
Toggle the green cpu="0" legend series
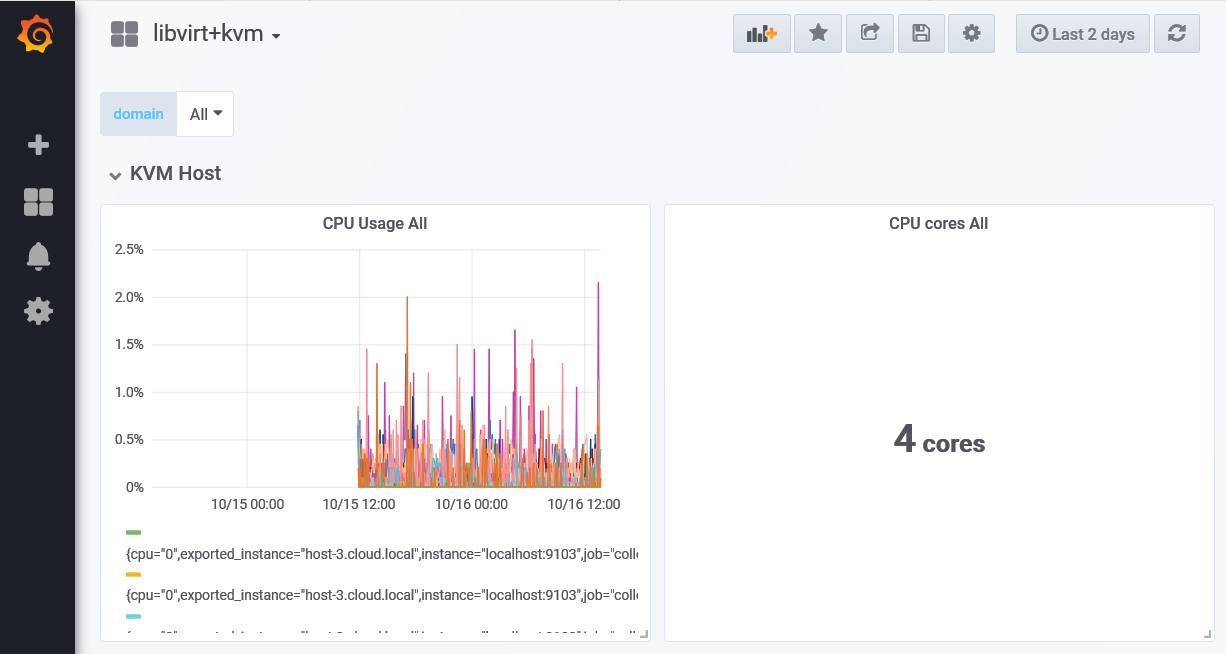pyautogui.click(x=133, y=533)
